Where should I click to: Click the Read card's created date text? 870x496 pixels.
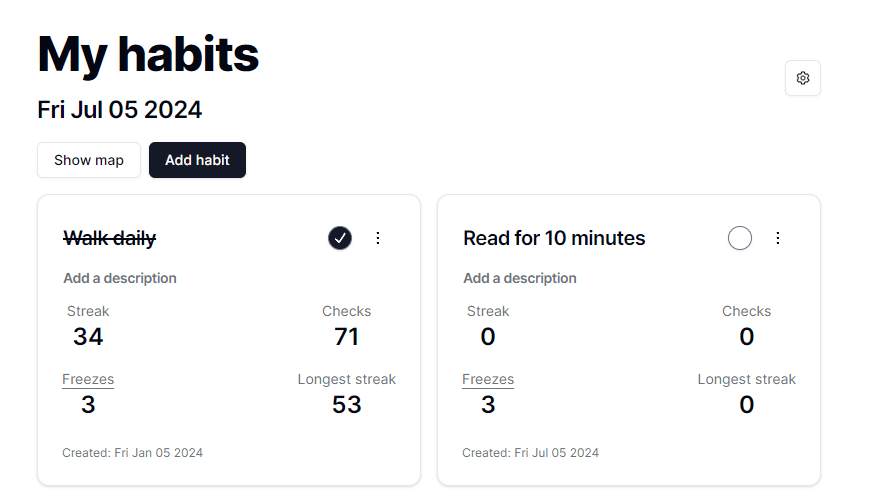[x=530, y=453]
